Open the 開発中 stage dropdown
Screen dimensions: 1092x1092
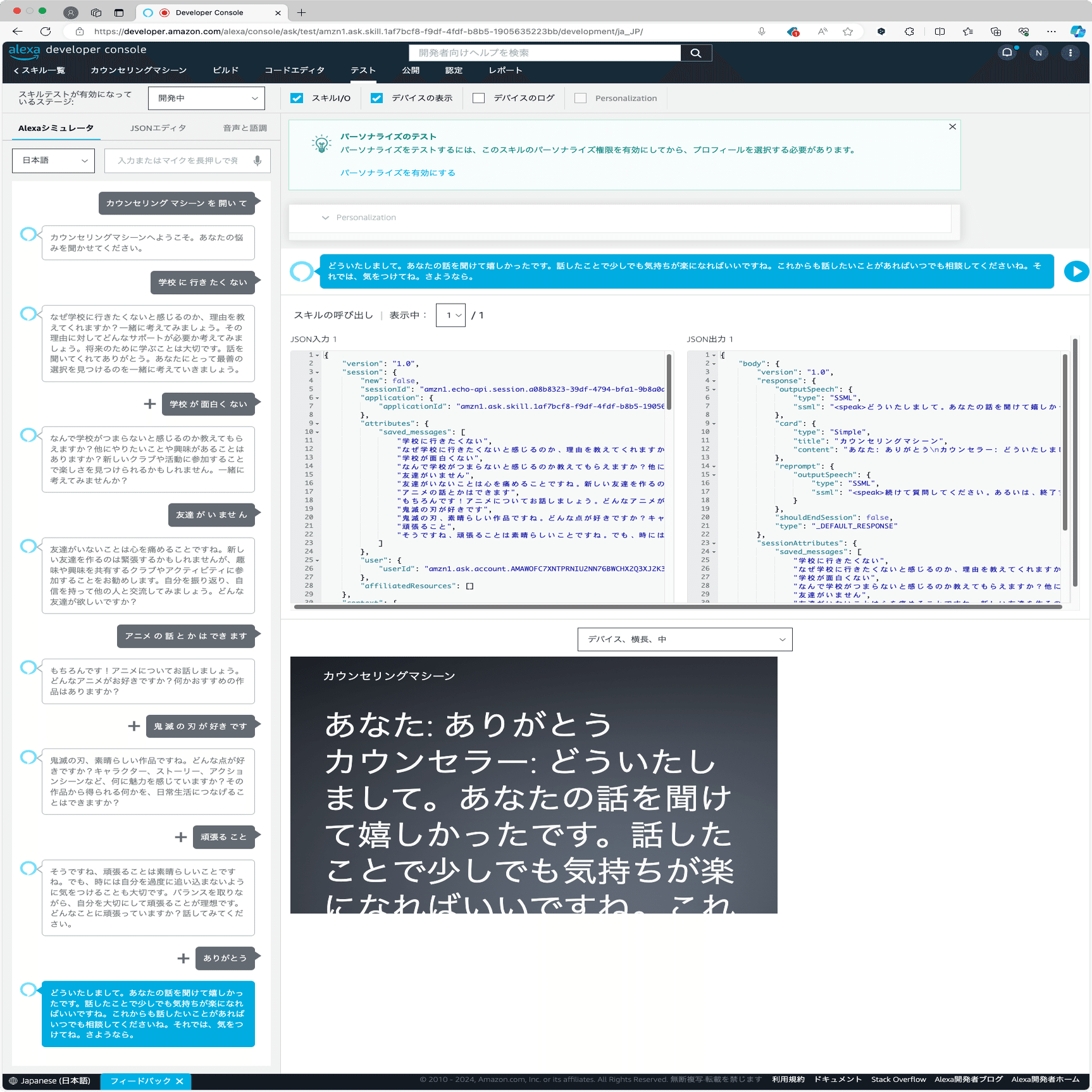pos(206,98)
